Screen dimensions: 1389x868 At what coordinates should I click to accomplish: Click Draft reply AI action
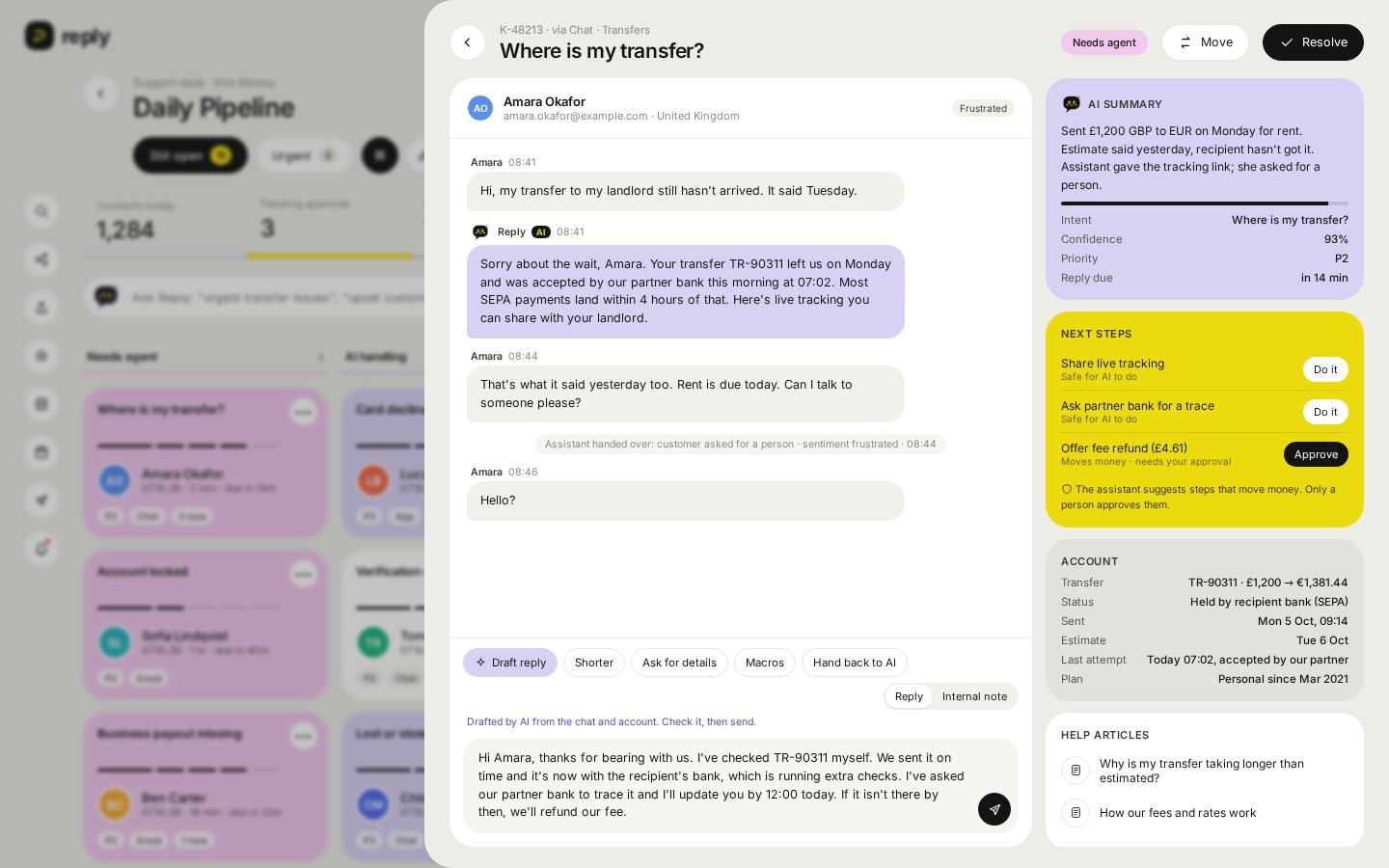point(510,663)
